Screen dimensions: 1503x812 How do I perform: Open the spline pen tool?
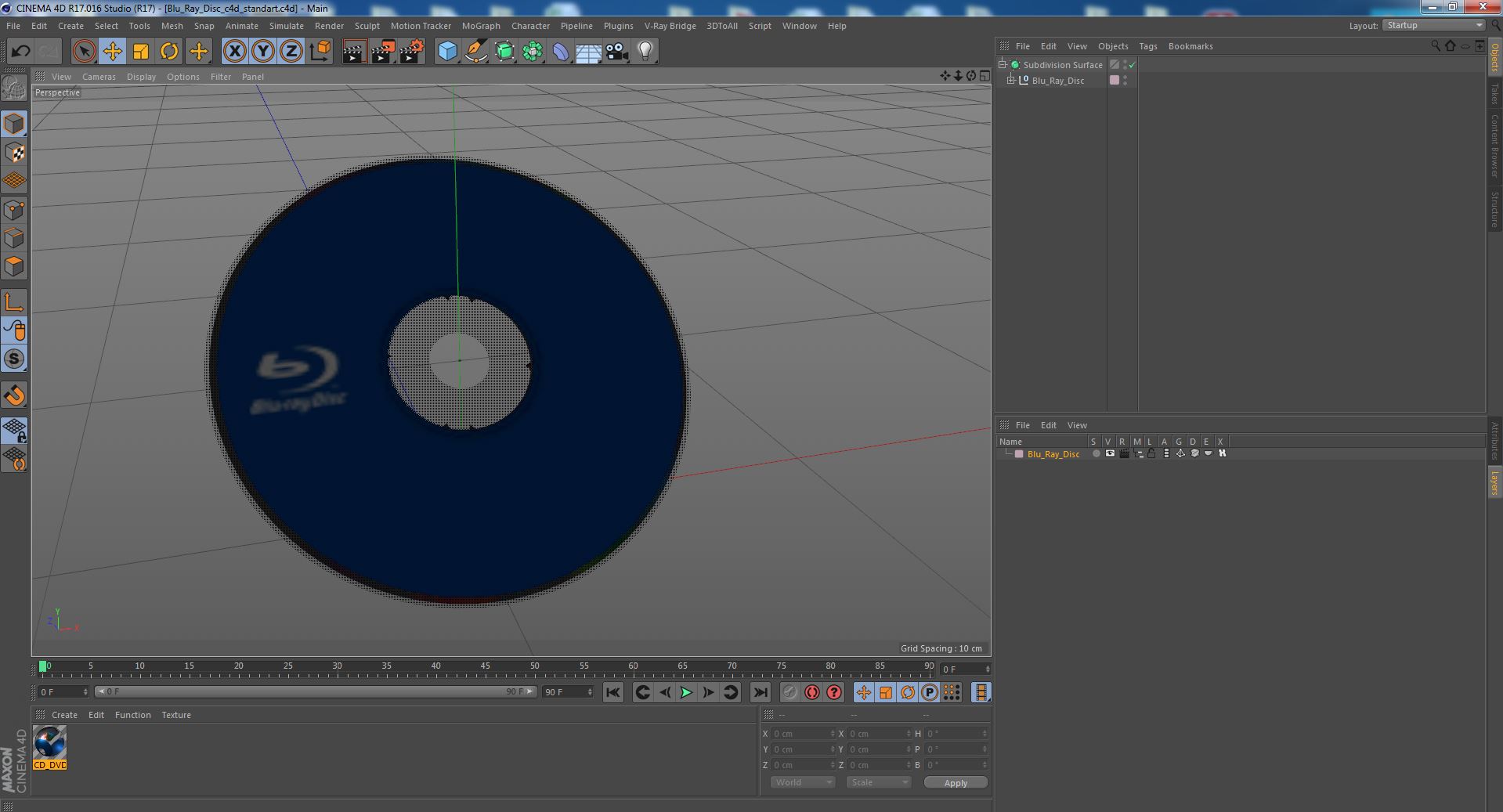click(x=475, y=52)
